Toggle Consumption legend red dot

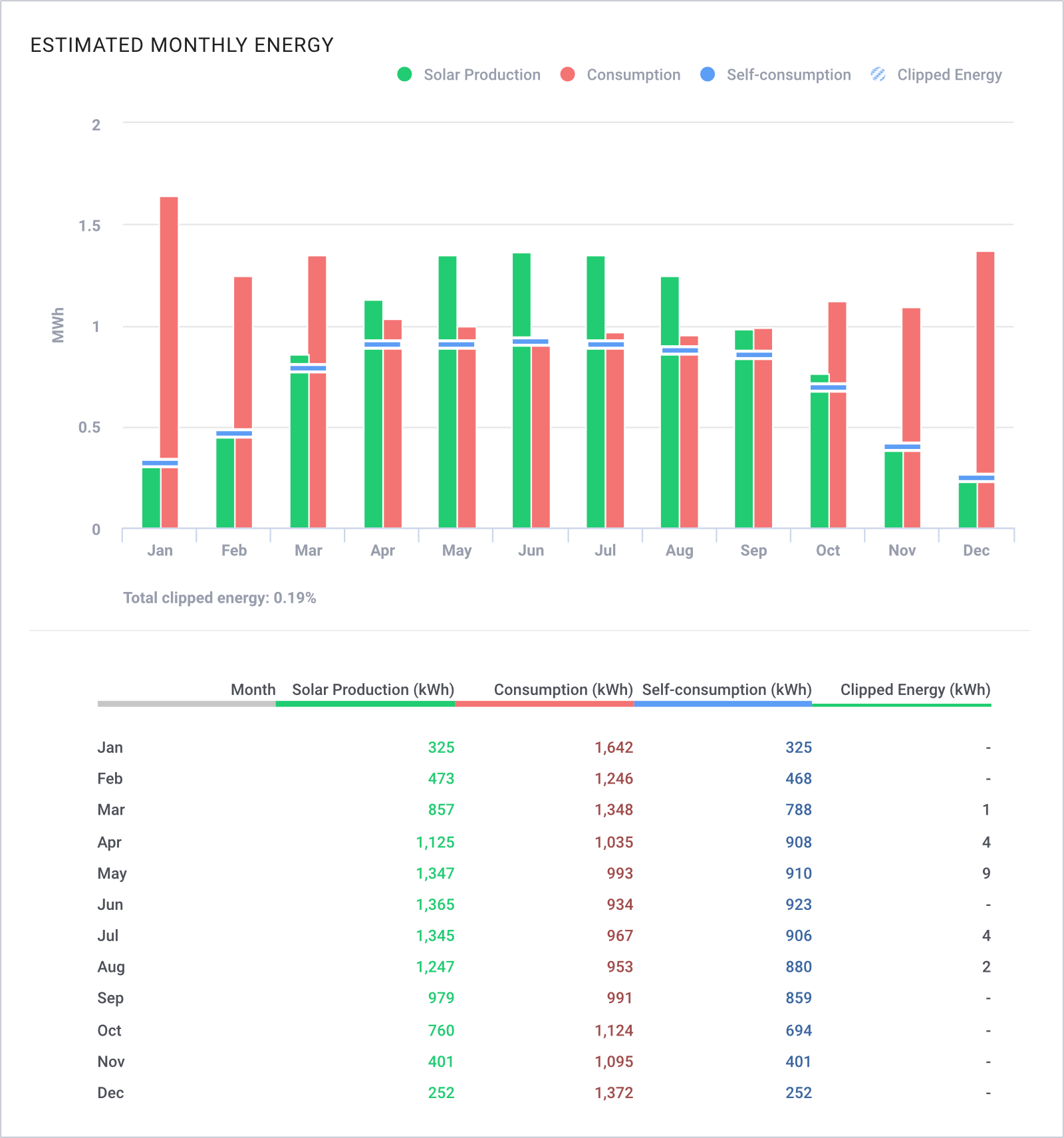[x=567, y=74]
